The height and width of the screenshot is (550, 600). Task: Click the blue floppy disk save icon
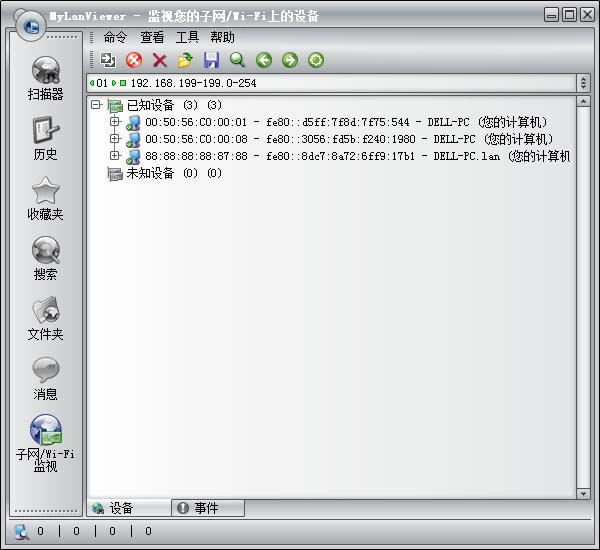[x=211, y=60]
